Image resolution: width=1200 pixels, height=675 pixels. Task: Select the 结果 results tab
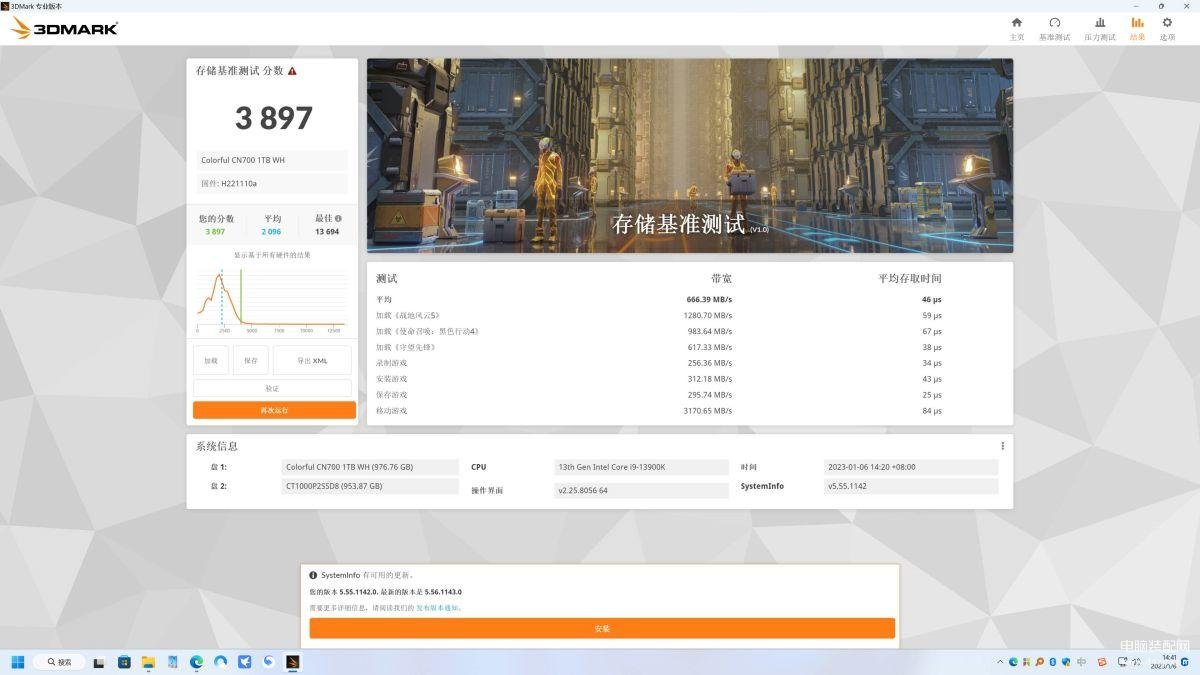click(1137, 28)
